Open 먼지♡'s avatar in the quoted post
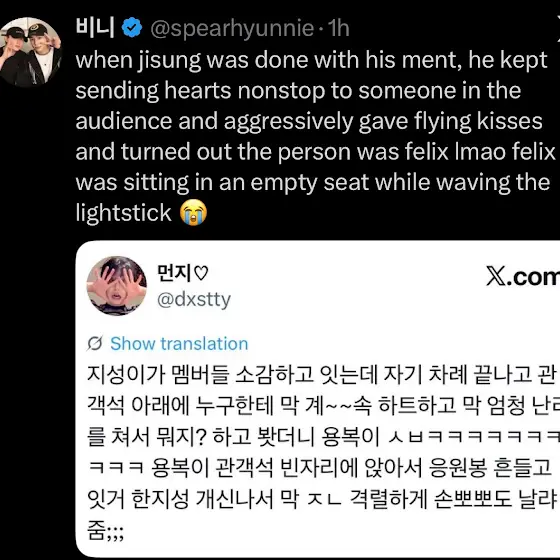 pyautogui.click(x=117, y=285)
